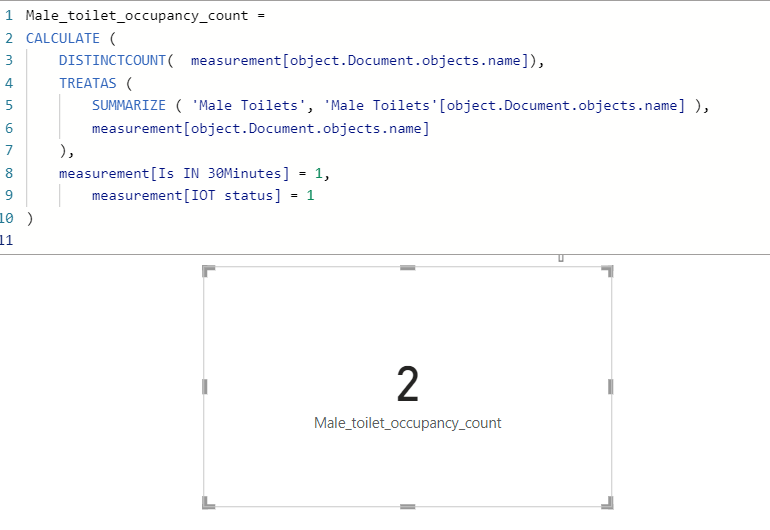Select the card's bottom-middle resize handle
This screenshot has width=770, height=530.
tap(408, 506)
